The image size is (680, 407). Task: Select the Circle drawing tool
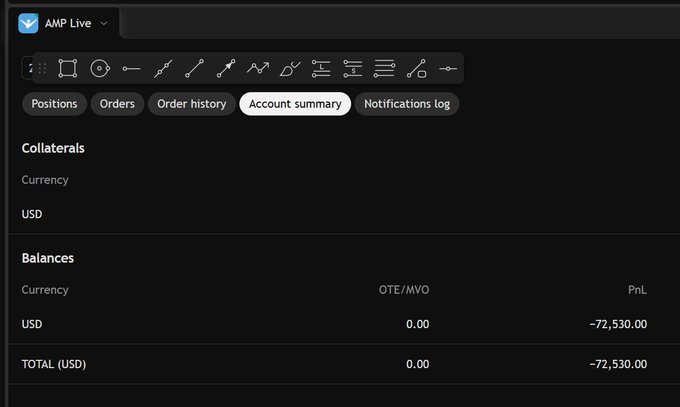pos(100,69)
